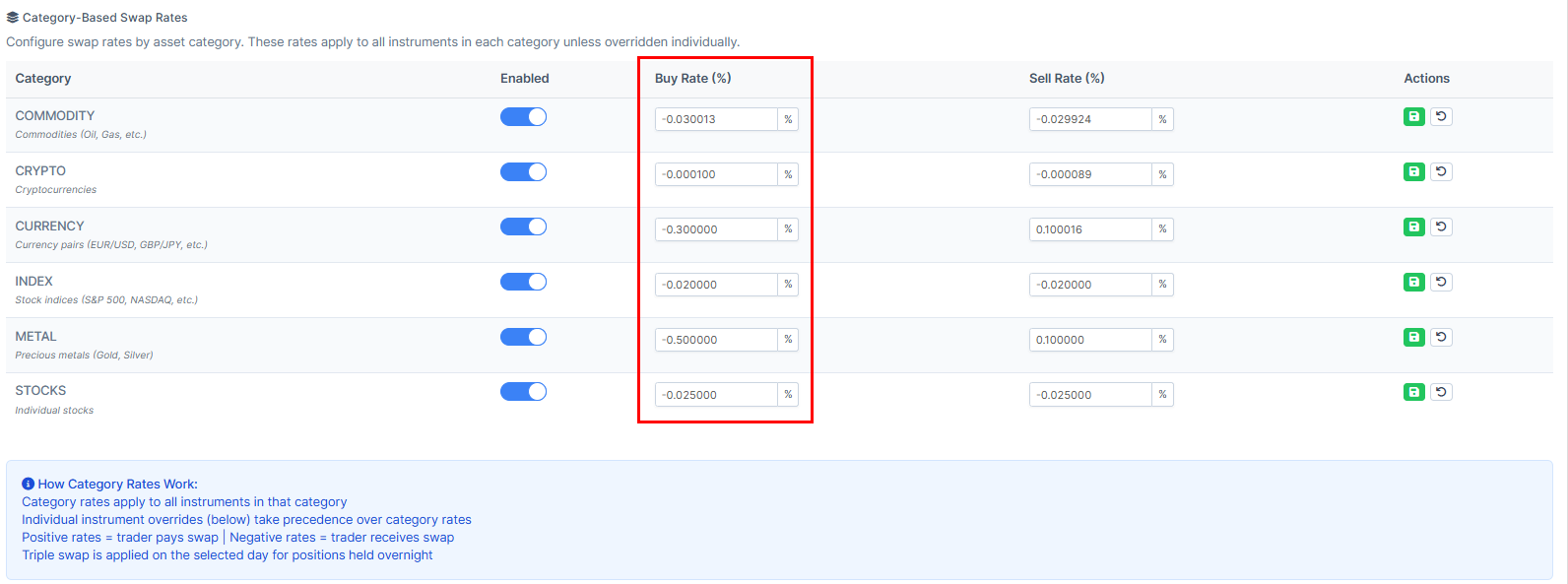
Task: Reset the CRYPTO row swap rates
Action: tap(1441, 172)
